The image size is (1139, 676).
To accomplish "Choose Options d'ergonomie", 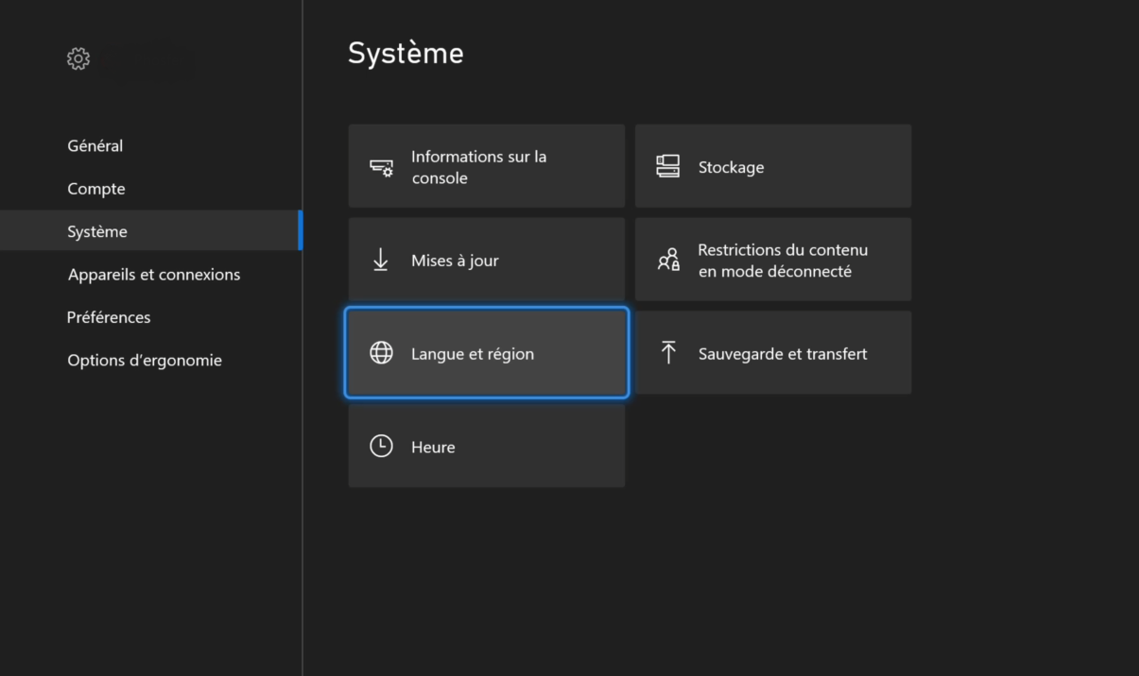I will click(x=145, y=361).
